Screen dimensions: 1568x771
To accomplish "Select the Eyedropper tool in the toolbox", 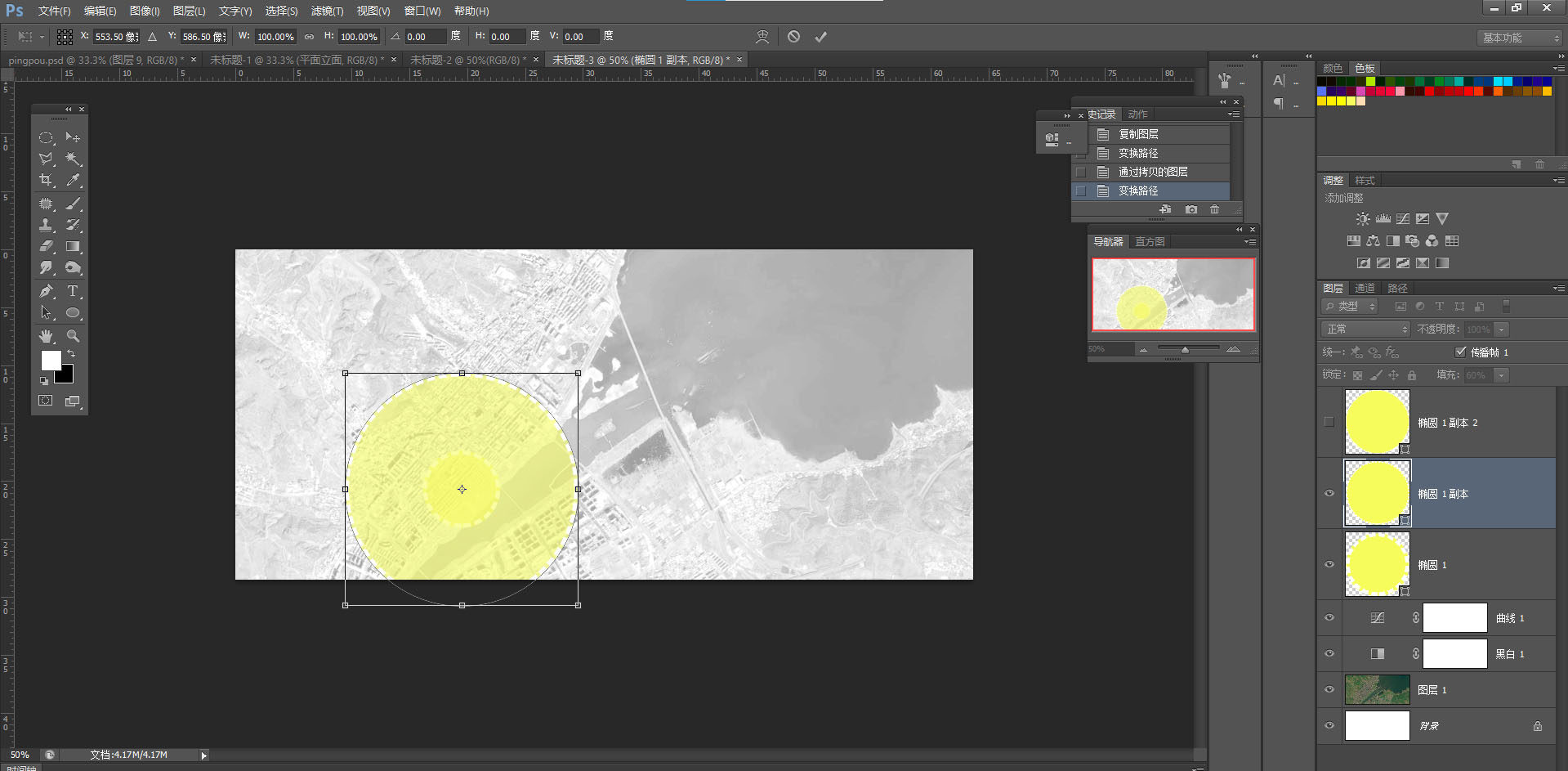I will tap(73, 180).
